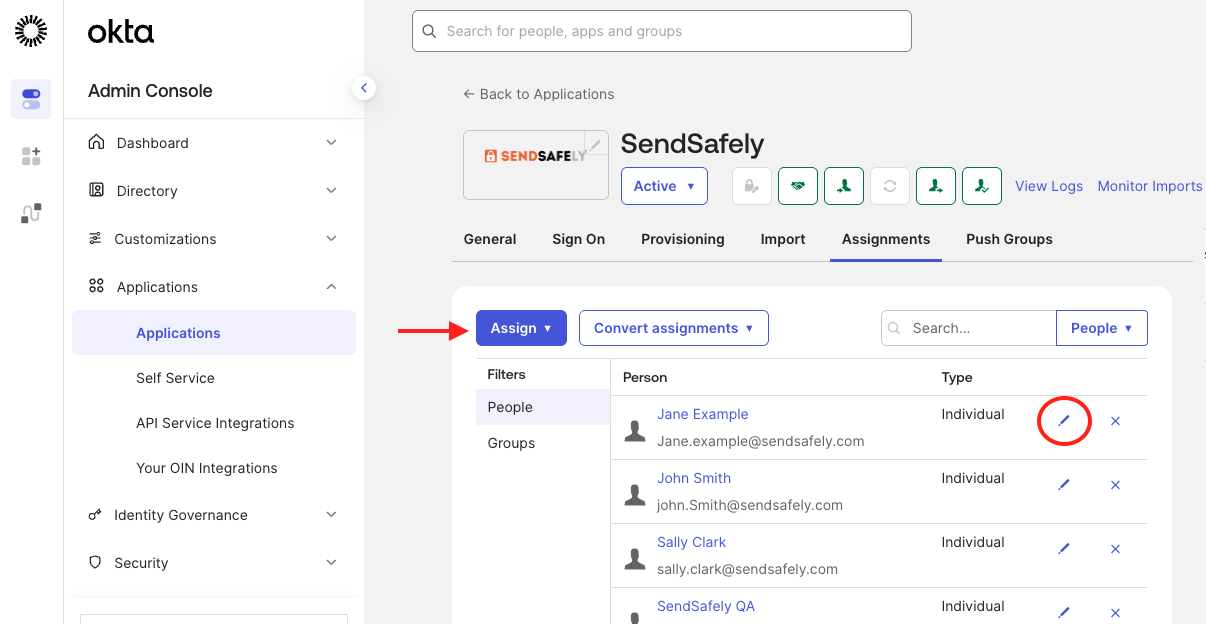Click the Dashboard home icon

click(x=96, y=142)
